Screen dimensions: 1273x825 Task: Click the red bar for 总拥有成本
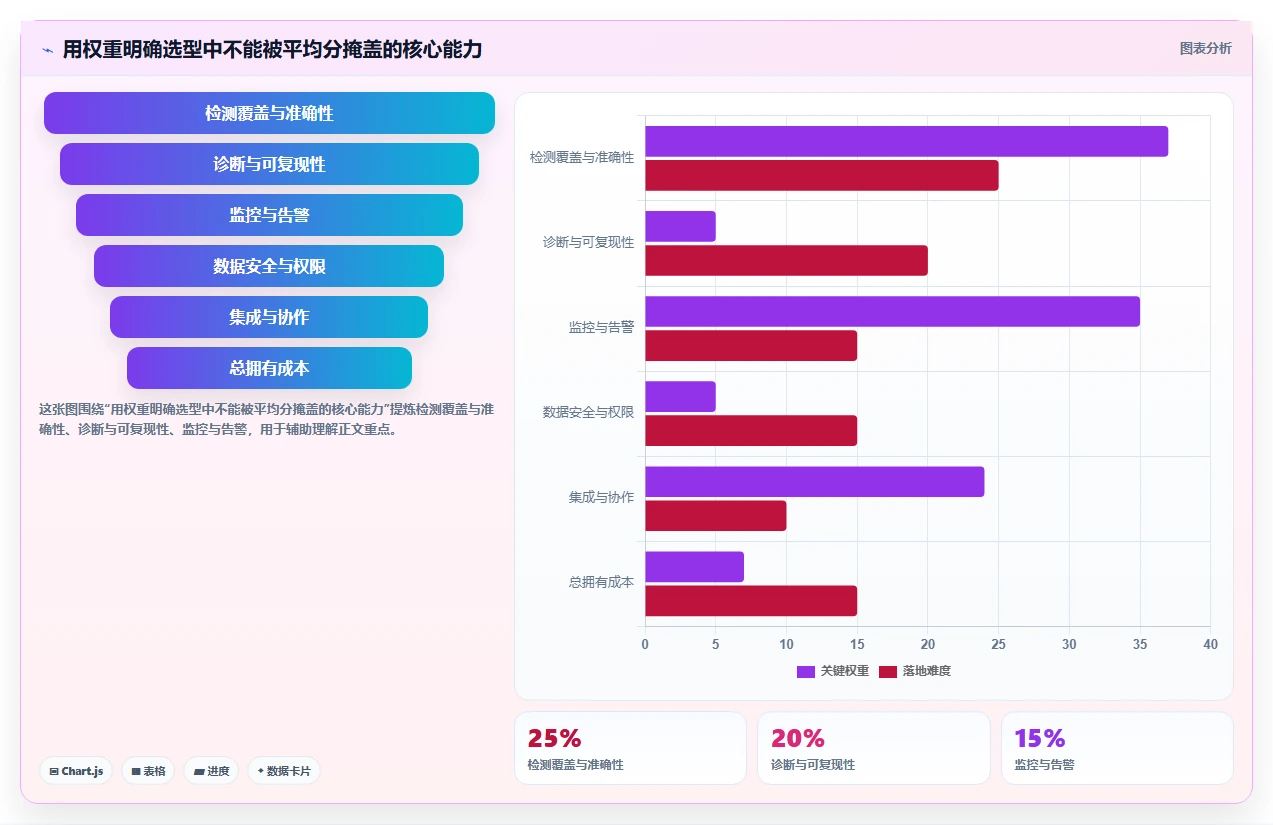pos(751,600)
